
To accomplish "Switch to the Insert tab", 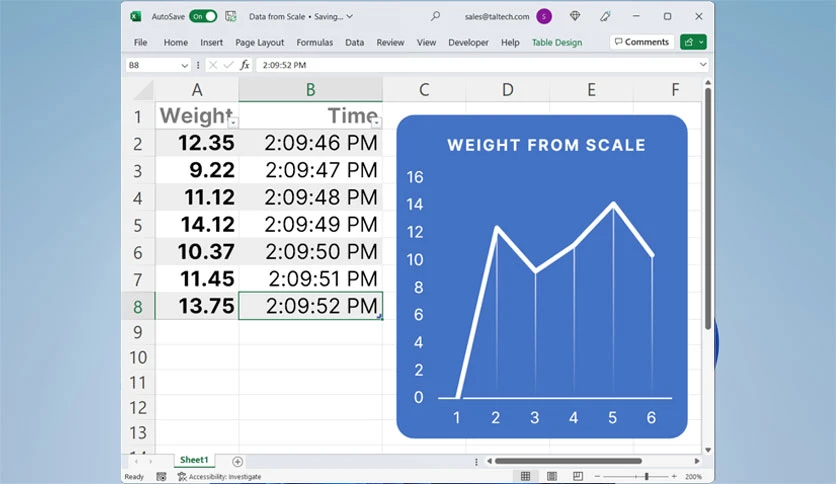I will tap(212, 42).
